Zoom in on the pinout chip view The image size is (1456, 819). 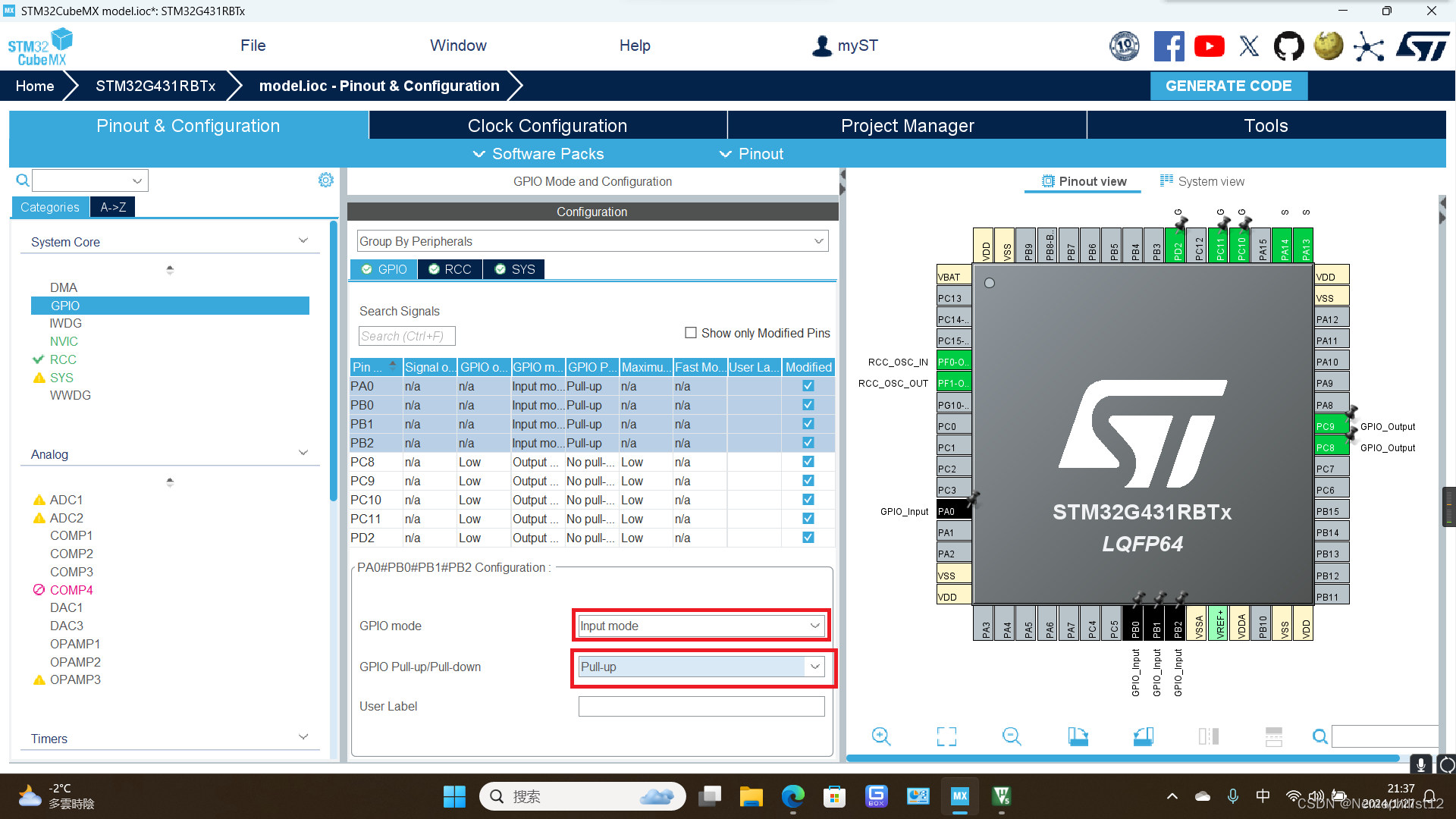[881, 736]
